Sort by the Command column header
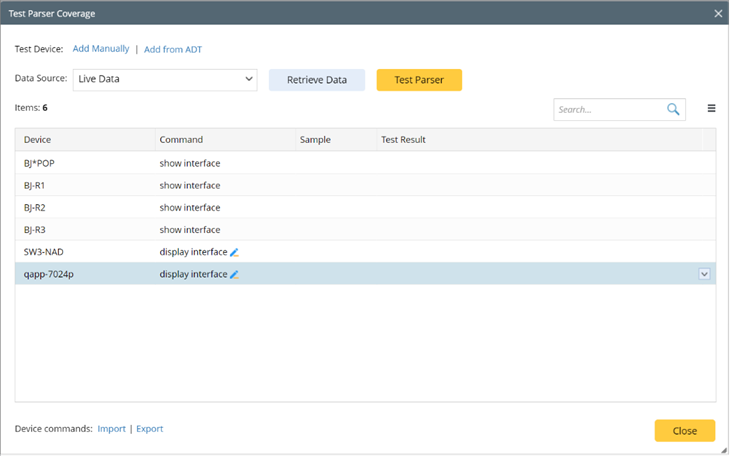The width and height of the screenshot is (731, 457). point(181,140)
